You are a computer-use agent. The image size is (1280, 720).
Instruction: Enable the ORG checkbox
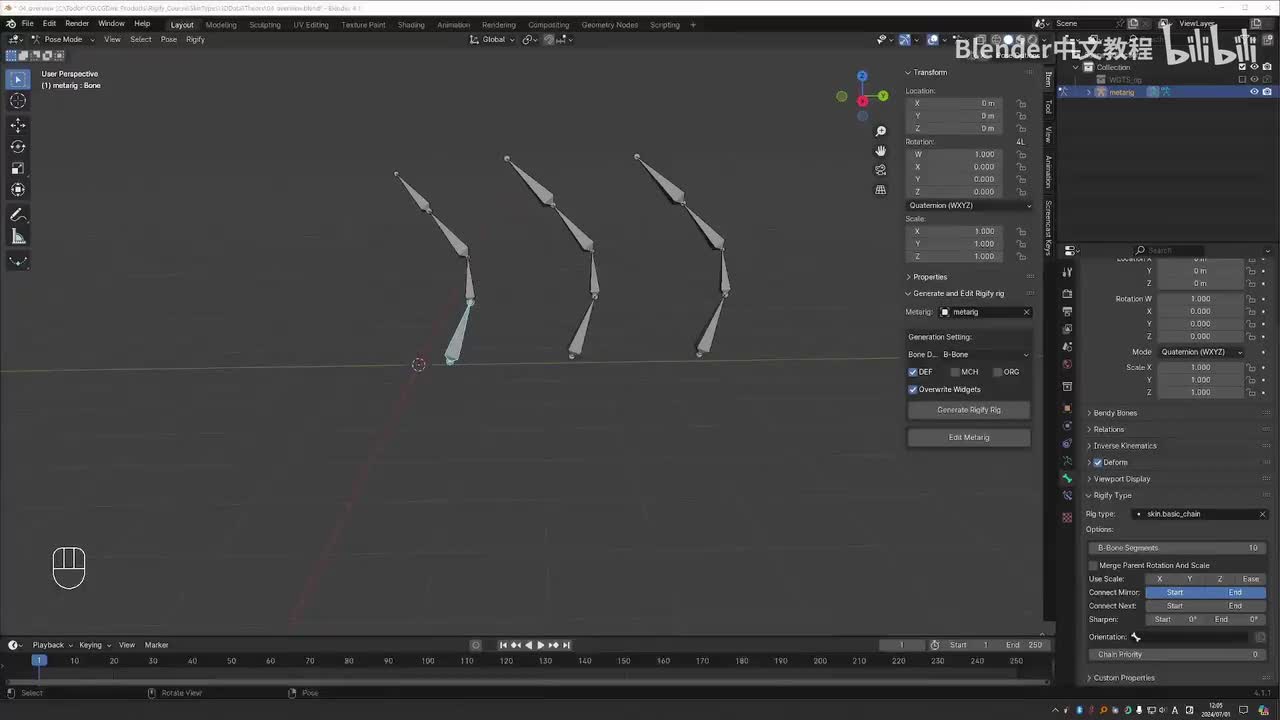pos(997,372)
